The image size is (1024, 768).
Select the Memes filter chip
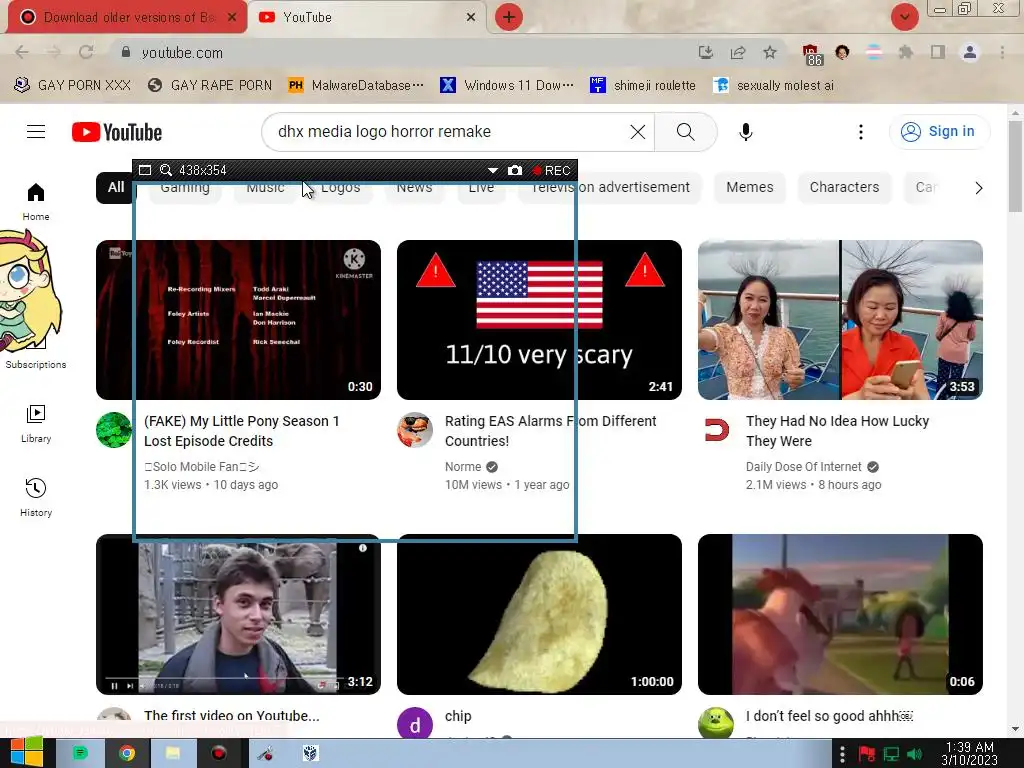click(750, 187)
